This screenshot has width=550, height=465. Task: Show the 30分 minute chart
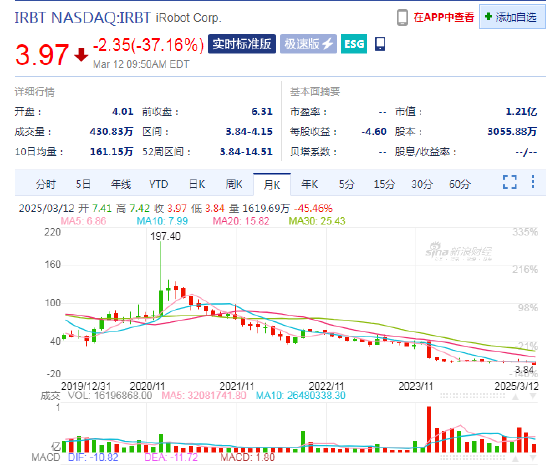point(422,184)
